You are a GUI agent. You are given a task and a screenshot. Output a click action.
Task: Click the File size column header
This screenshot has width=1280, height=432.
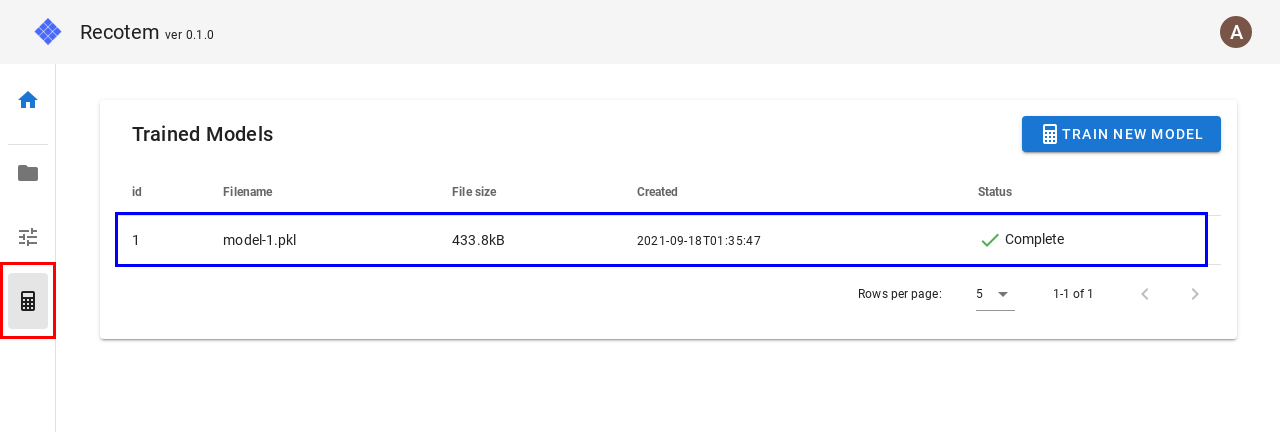(x=474, y=192)
